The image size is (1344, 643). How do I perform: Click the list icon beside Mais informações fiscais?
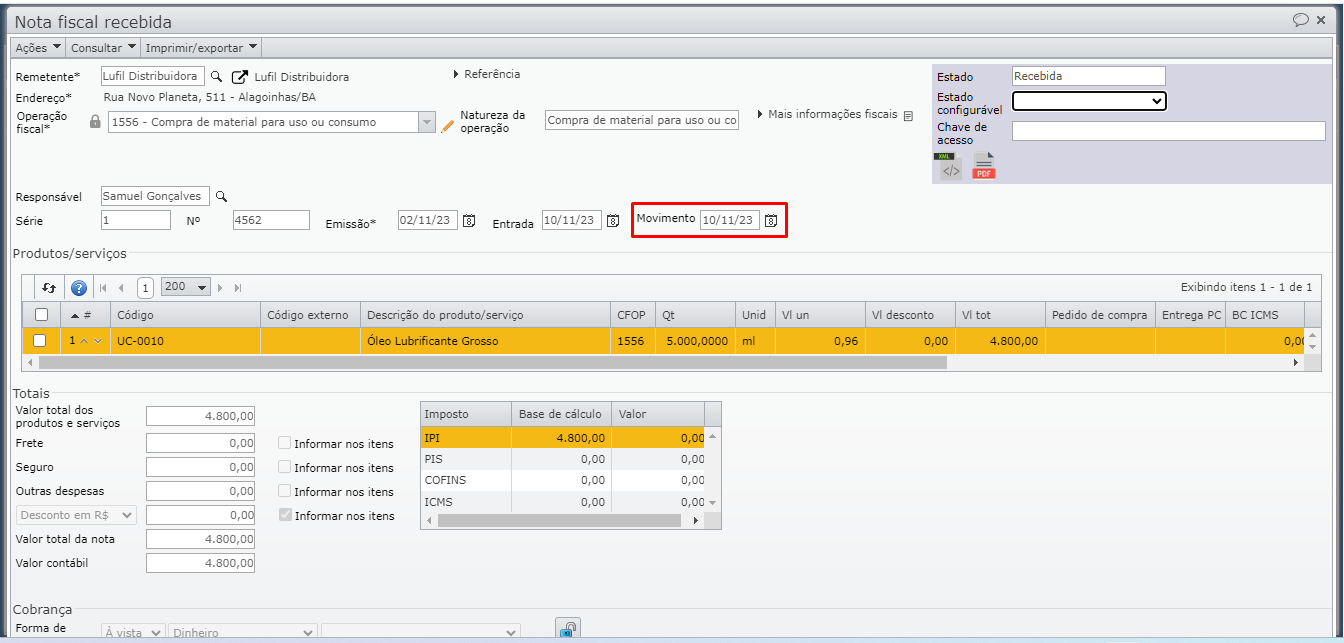point(908,116)
